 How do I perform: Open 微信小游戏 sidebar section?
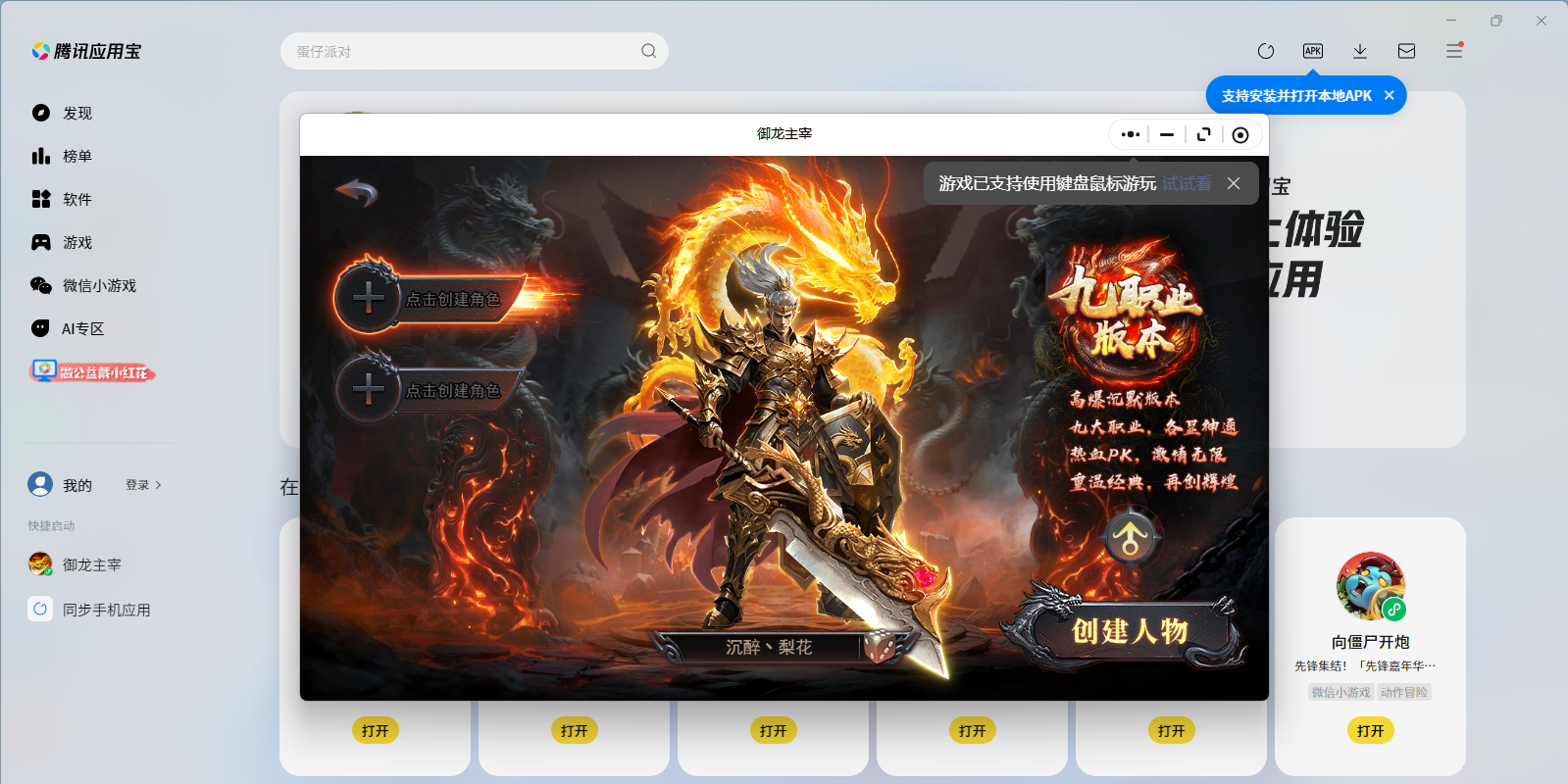coord(98,285)
